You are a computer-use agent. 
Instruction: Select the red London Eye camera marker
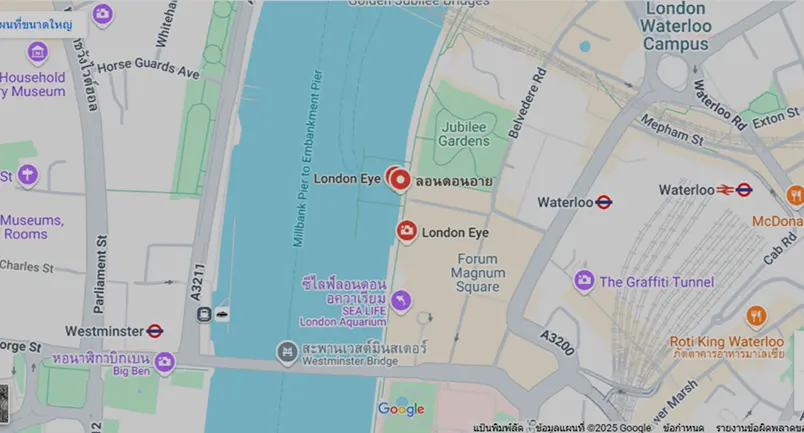pos(407,231)
